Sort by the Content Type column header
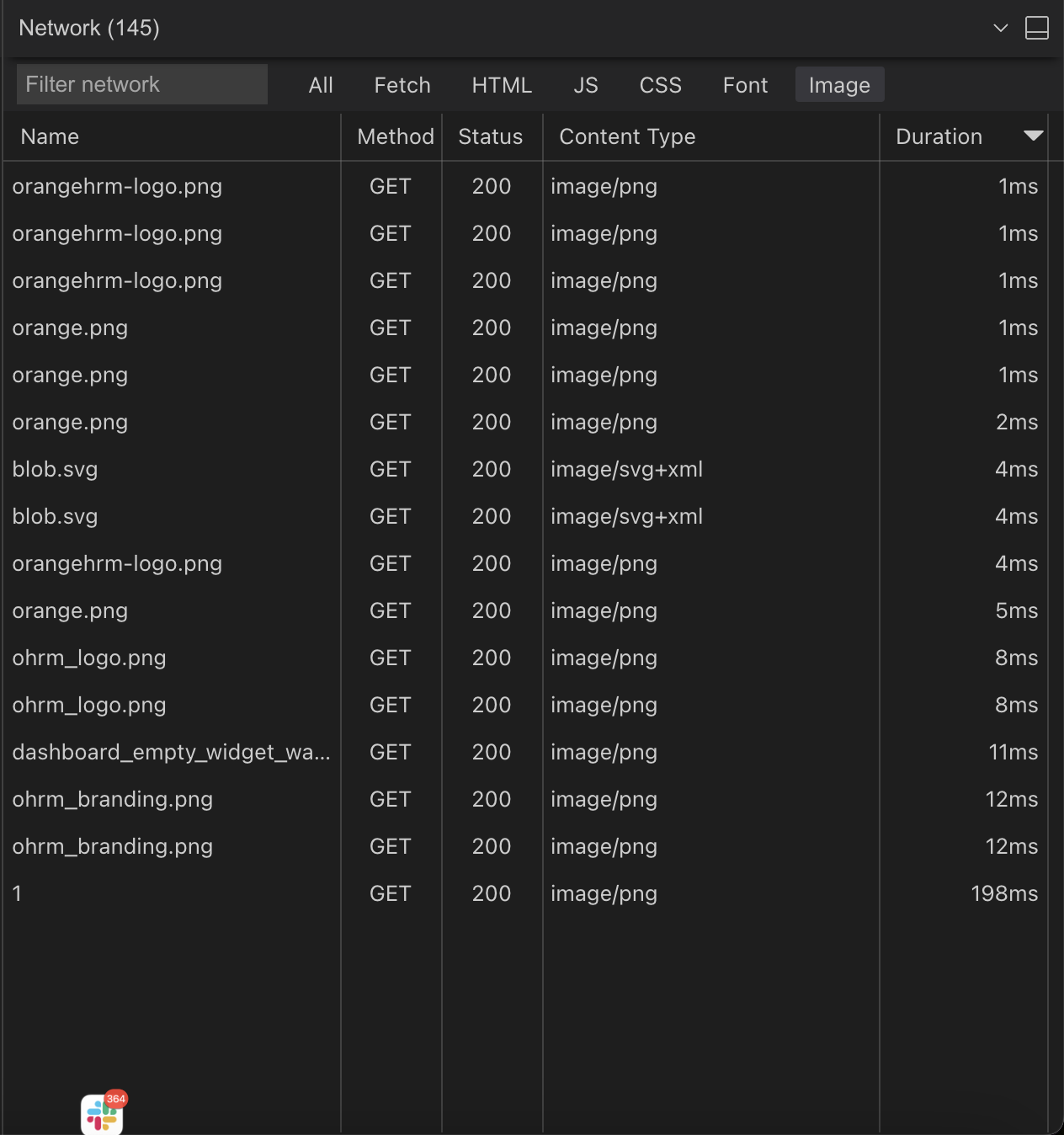The height and width of the screenshot is (1135, 1064). coord(627,136)
